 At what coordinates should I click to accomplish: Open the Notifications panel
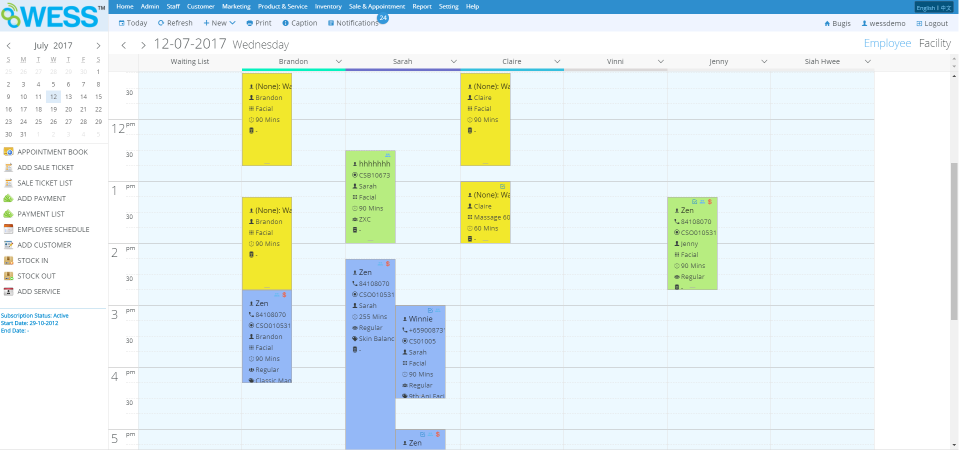pyautogui.click(x=353, y=23)
